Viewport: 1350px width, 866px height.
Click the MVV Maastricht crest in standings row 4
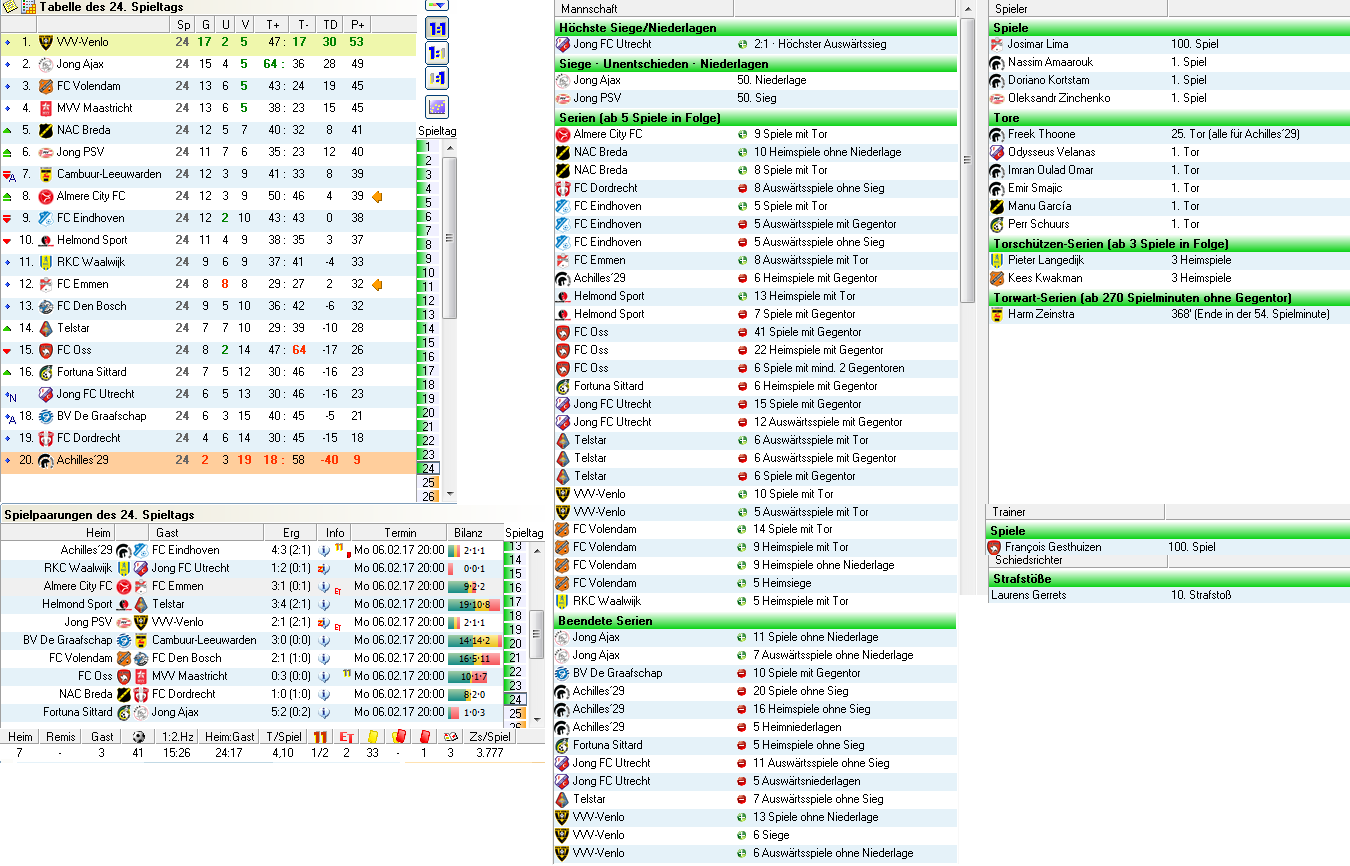pos(45,108)
